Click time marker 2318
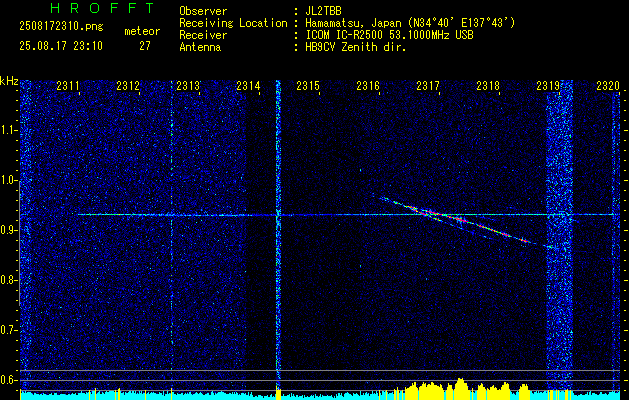 488,85
